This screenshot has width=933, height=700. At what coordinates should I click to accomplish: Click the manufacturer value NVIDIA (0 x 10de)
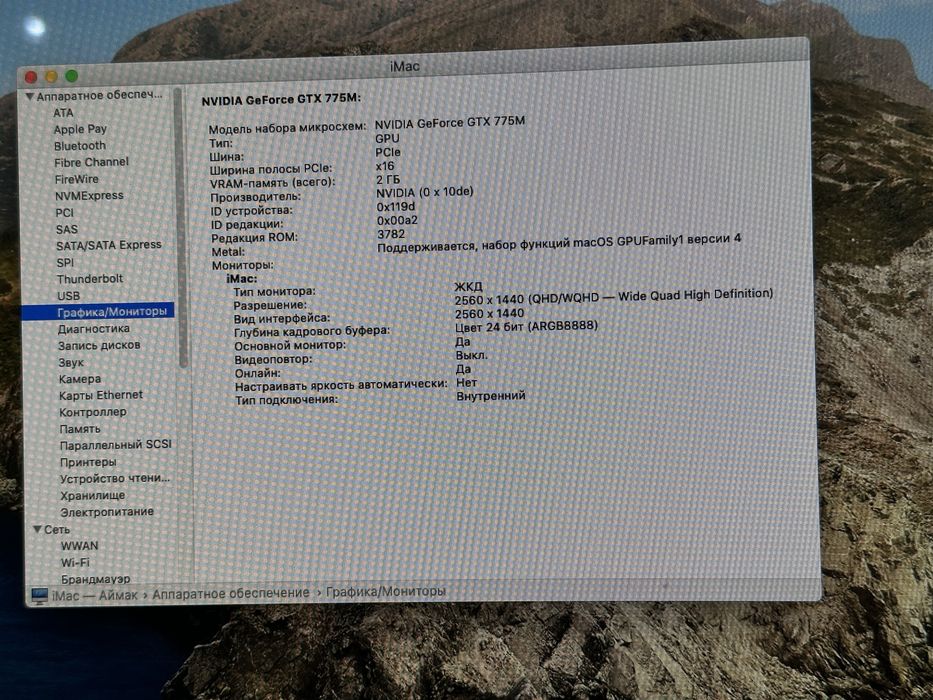click(x=425, y=192)
